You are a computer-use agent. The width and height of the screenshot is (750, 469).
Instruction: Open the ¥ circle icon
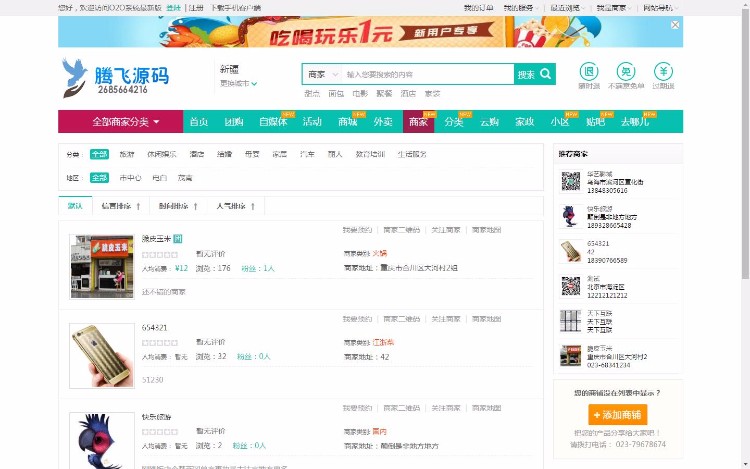[x=663, y=72]
